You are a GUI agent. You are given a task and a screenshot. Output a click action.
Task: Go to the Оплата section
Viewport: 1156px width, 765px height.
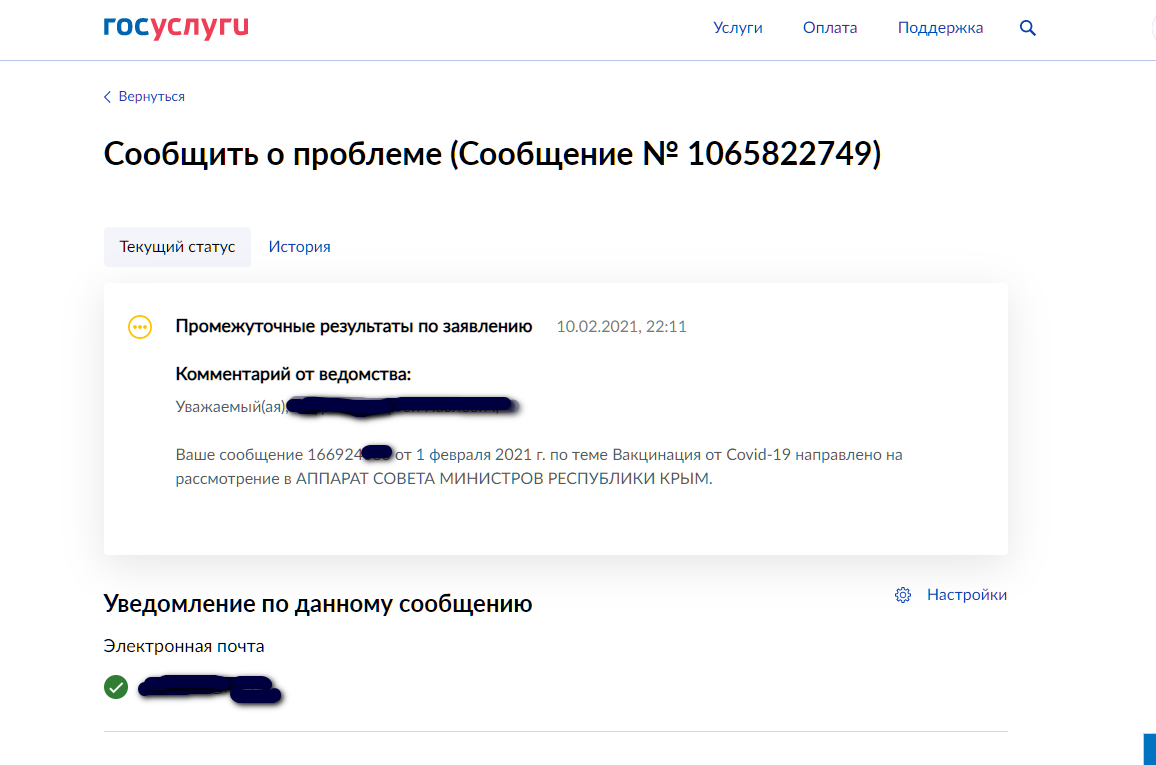pyautogui.click(x=830, y=28)
